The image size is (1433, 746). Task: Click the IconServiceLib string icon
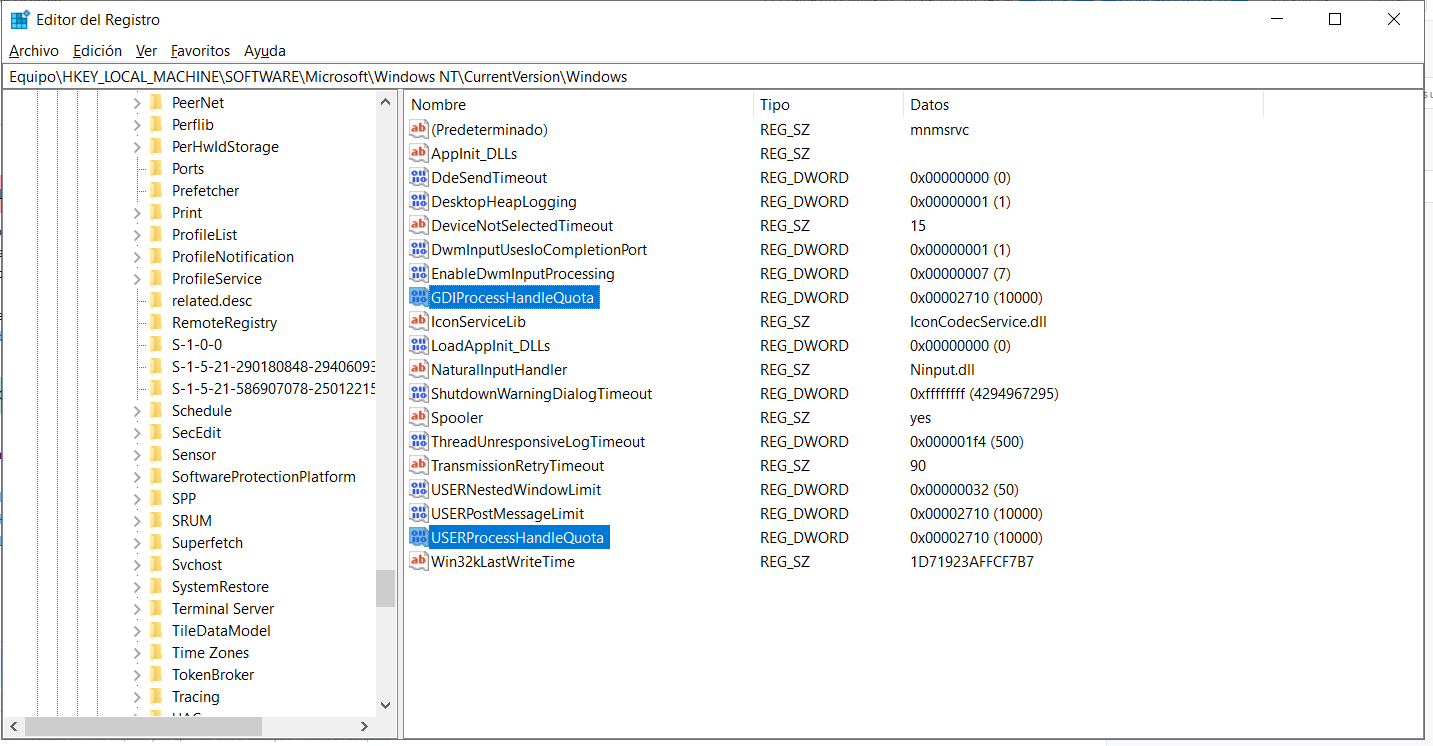(419, 321)
